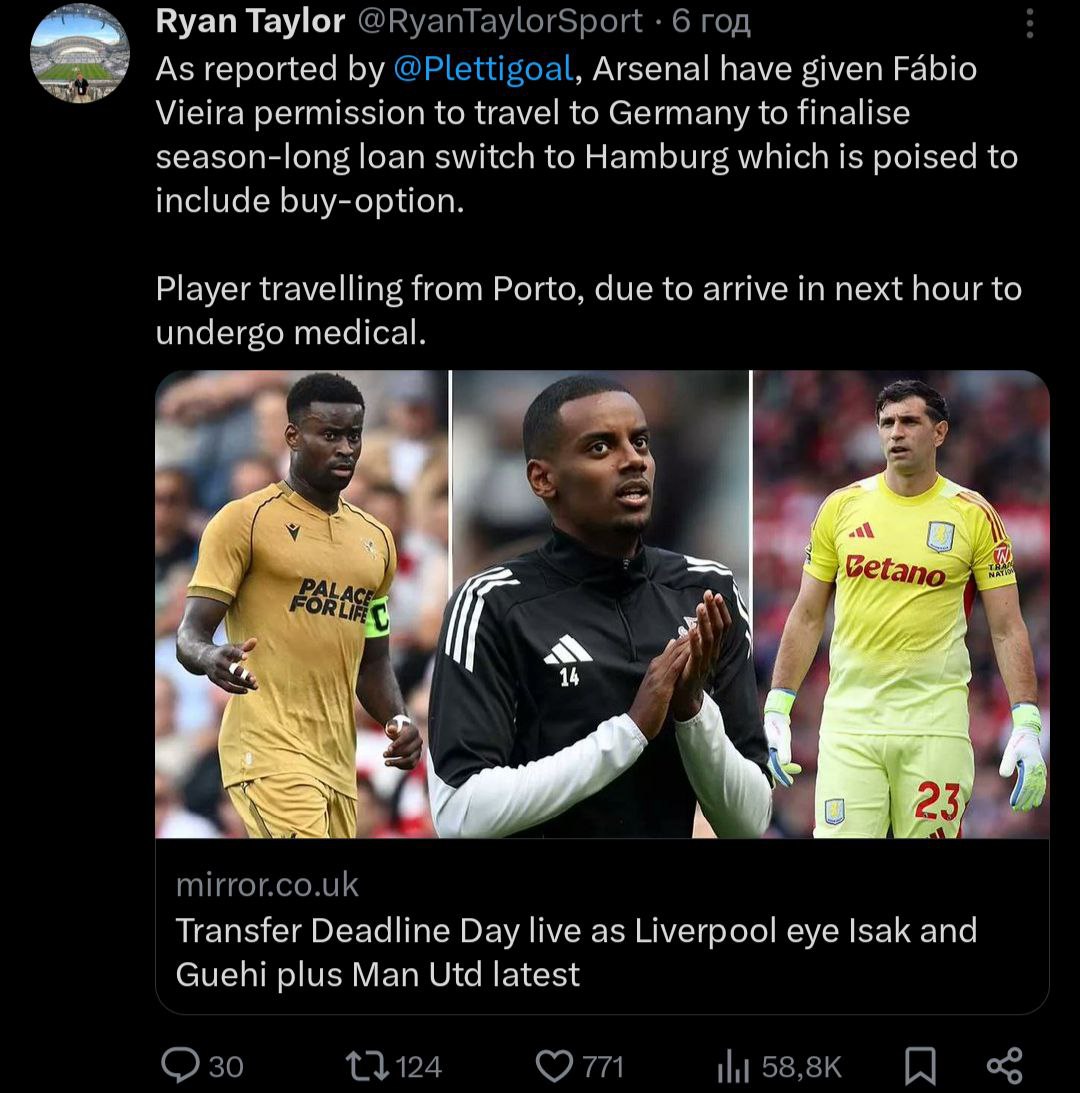Click the 58,8K views count
Viewport: 1080px width, 1093px height.
802,1067
